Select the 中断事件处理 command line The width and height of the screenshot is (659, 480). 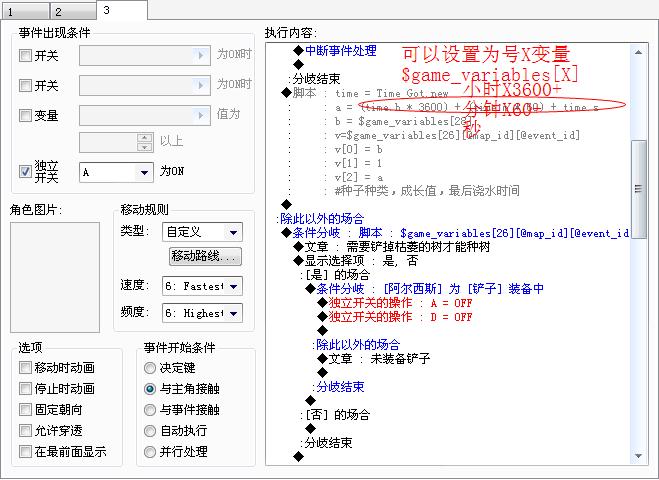pyautogui.click(x=335, y=51)
